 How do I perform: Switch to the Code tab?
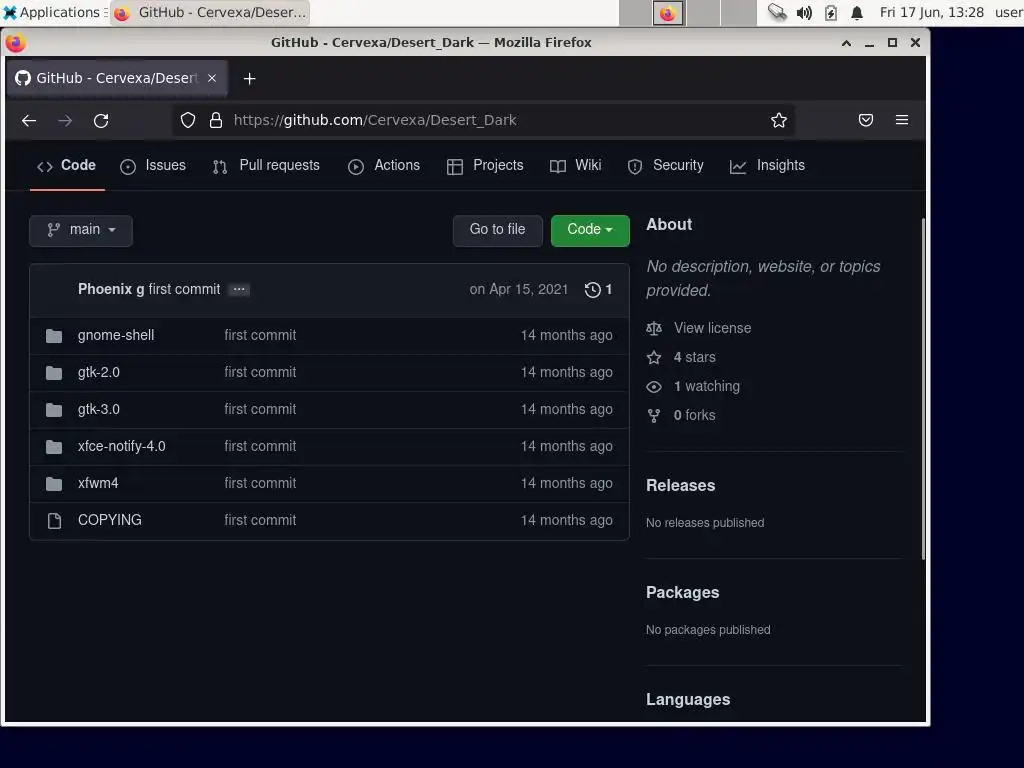(67, 166)
